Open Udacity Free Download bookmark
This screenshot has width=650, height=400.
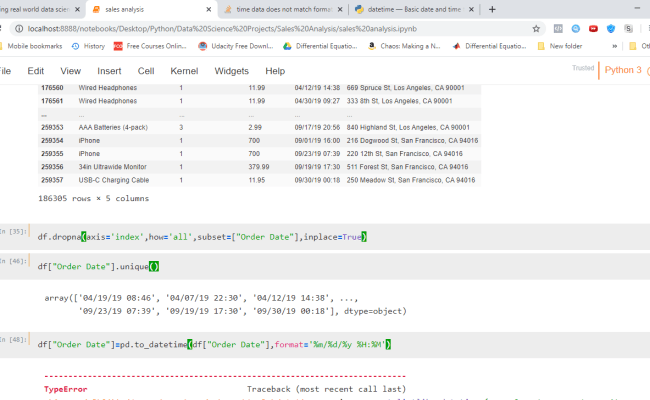236,46
